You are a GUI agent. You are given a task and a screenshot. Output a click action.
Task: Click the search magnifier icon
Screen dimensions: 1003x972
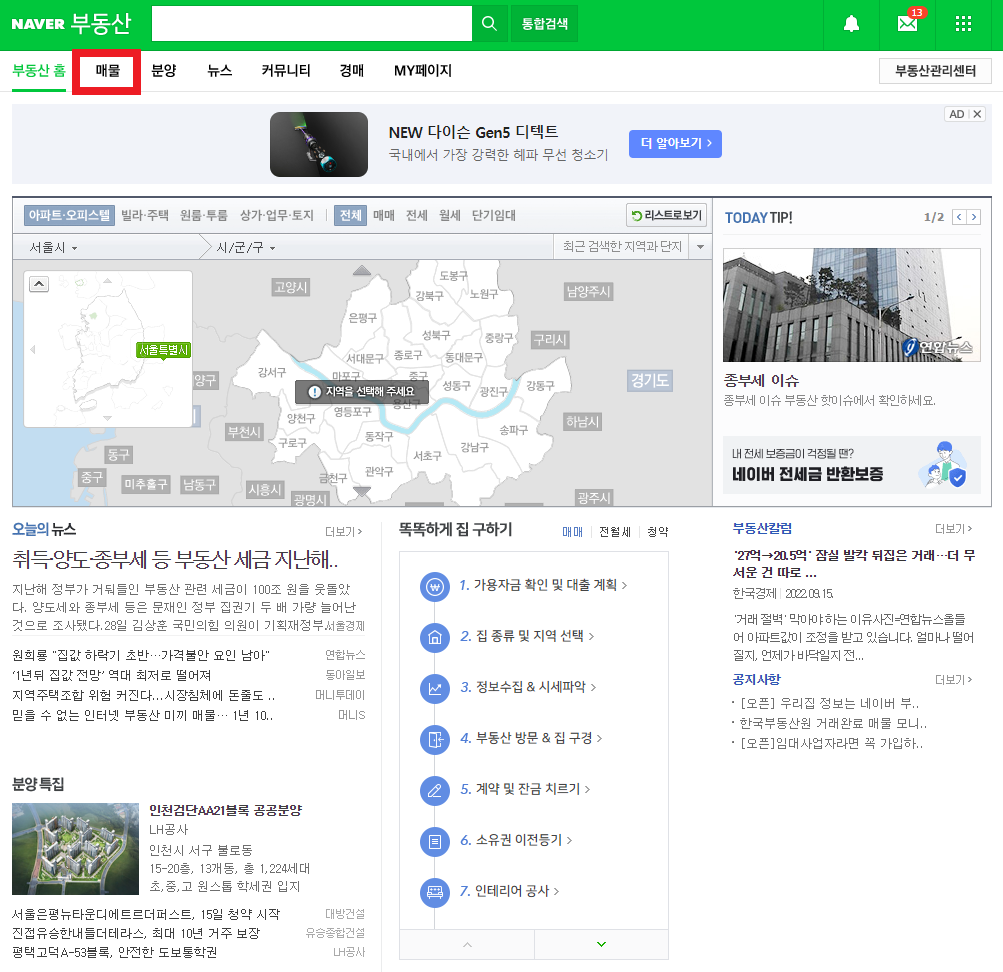point(489,24)
